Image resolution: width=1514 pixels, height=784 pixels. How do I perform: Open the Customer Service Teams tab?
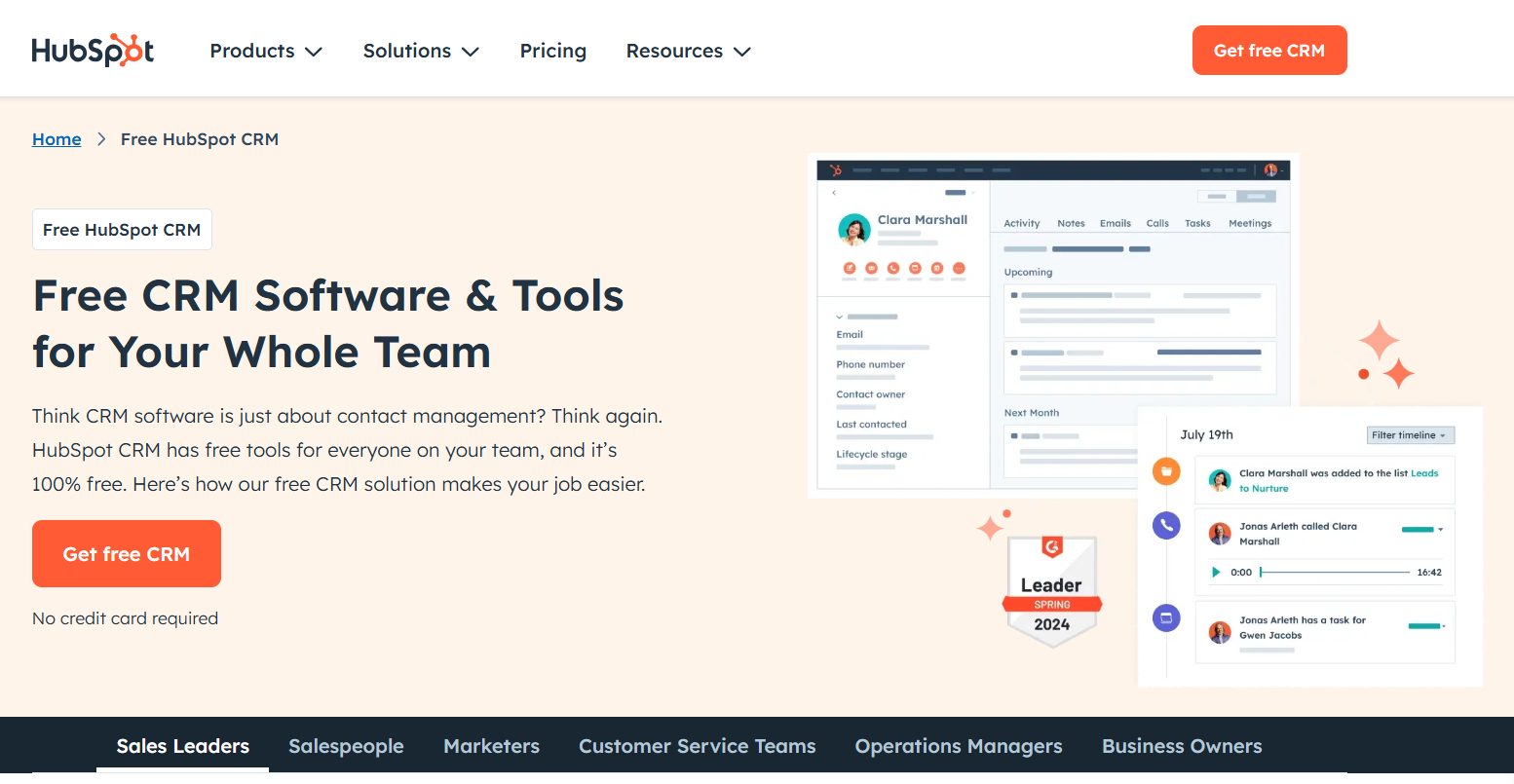(x=698, y=746)
